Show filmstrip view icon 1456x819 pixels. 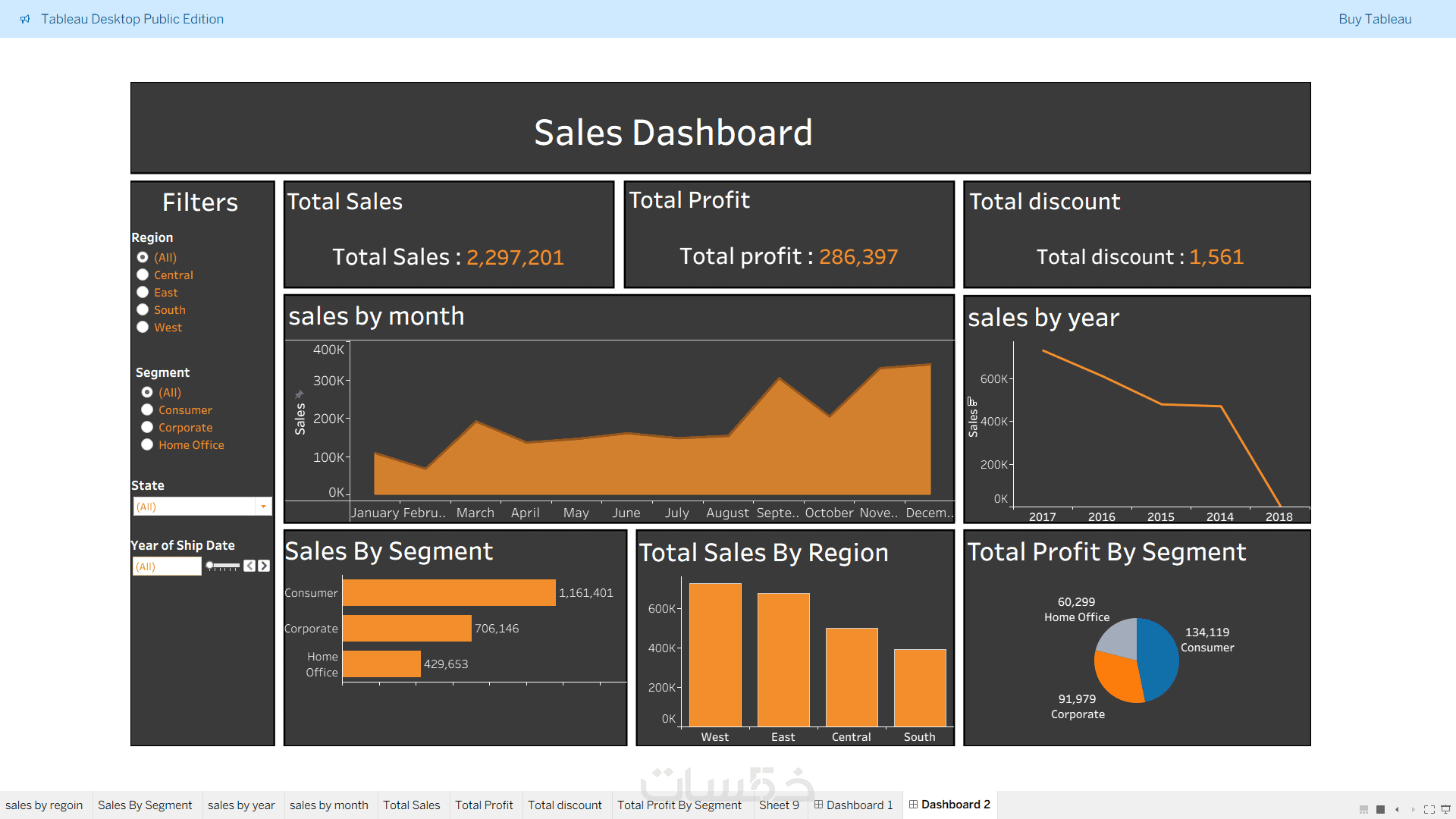(1363, 809)
